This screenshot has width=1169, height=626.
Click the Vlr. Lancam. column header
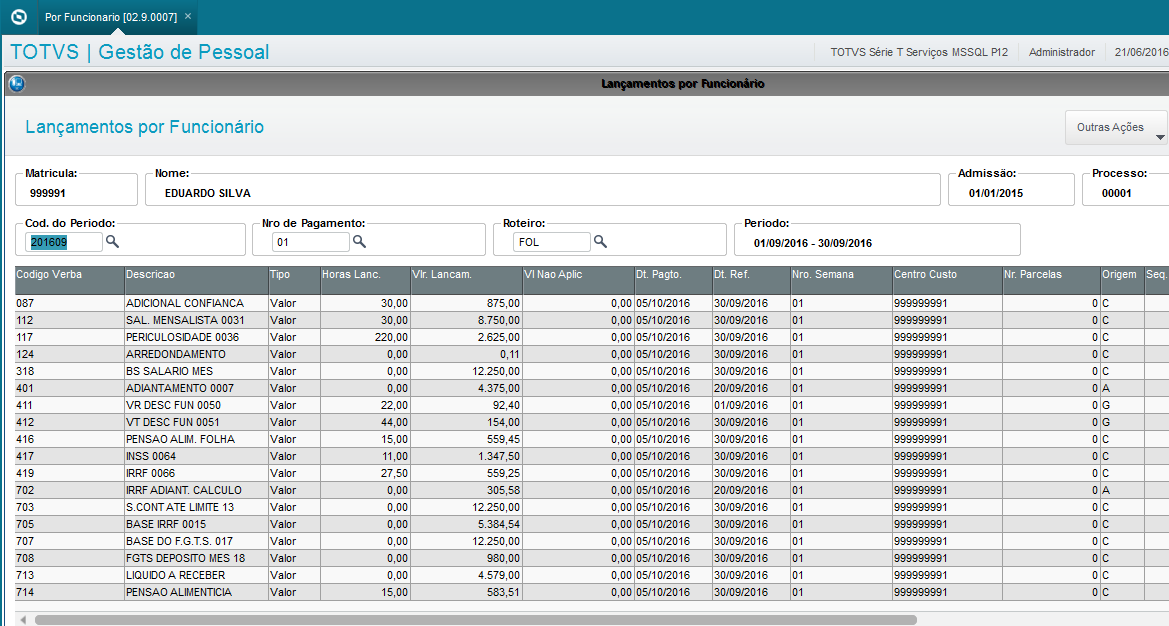pyautogui.click(x=466, y=279)
